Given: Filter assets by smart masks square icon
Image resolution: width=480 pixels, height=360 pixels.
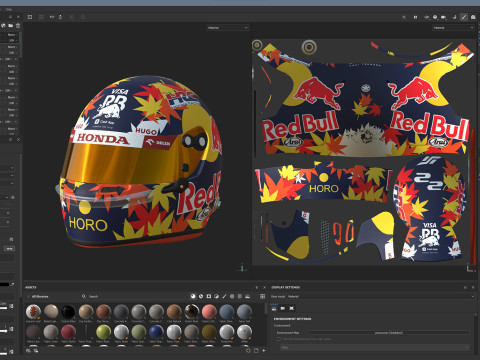Looking at the screenshot, I should (209, 296).
